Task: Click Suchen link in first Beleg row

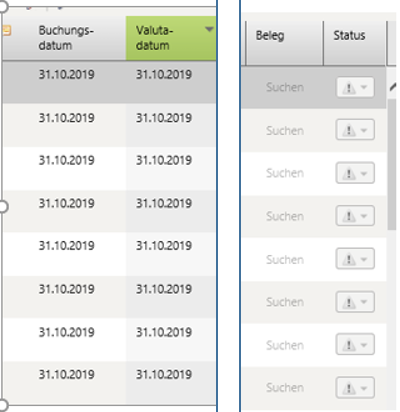Action: click(x=285, y=87)
